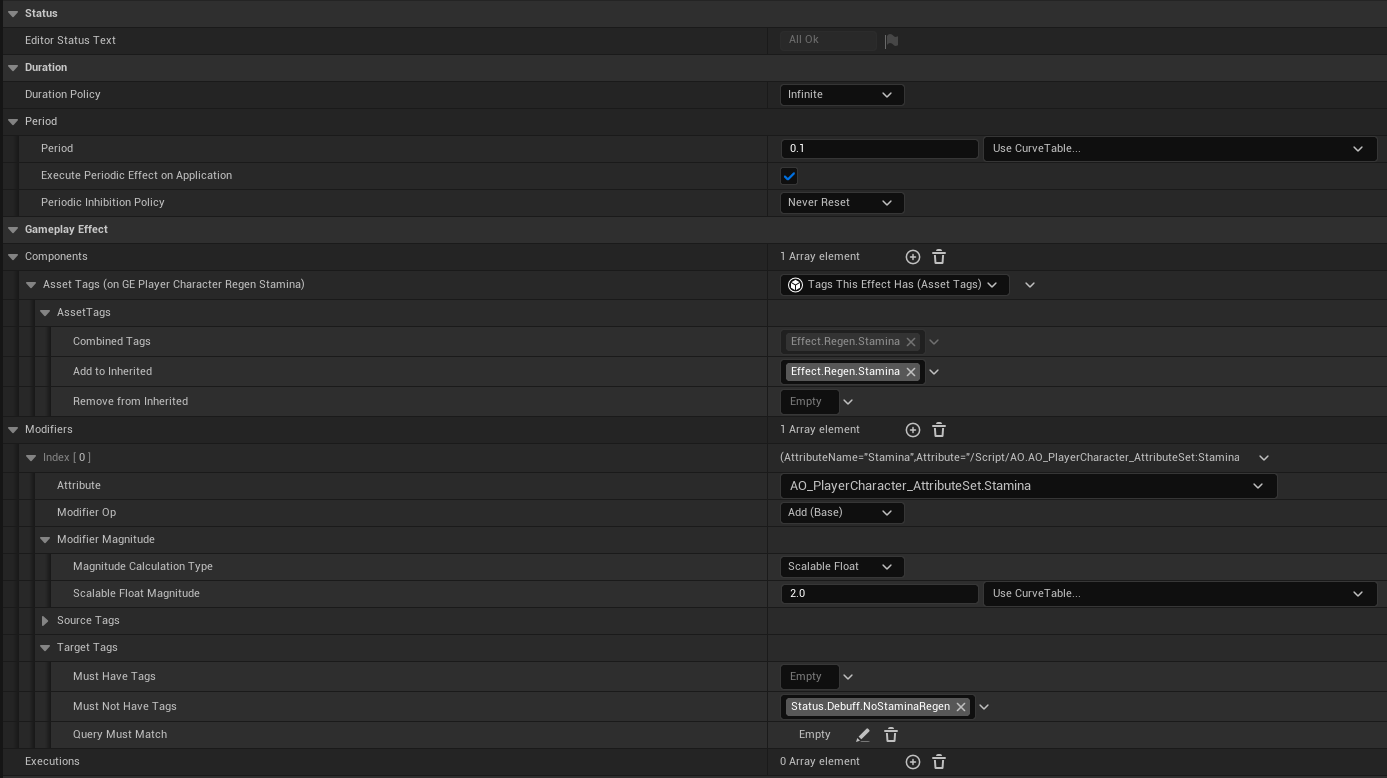Click X on Combined Tags Effect.Regen.Stamina
This screenshot has width=1387, height=778.
coord(911,342)
